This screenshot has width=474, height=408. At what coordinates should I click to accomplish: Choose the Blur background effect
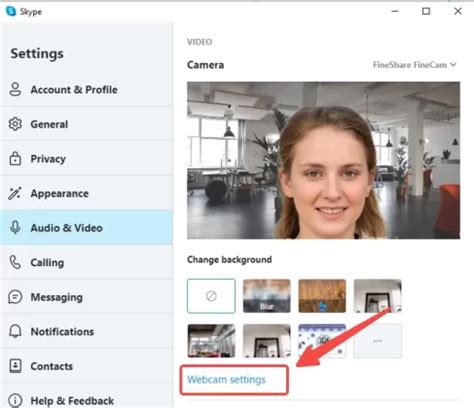point(267,296)
